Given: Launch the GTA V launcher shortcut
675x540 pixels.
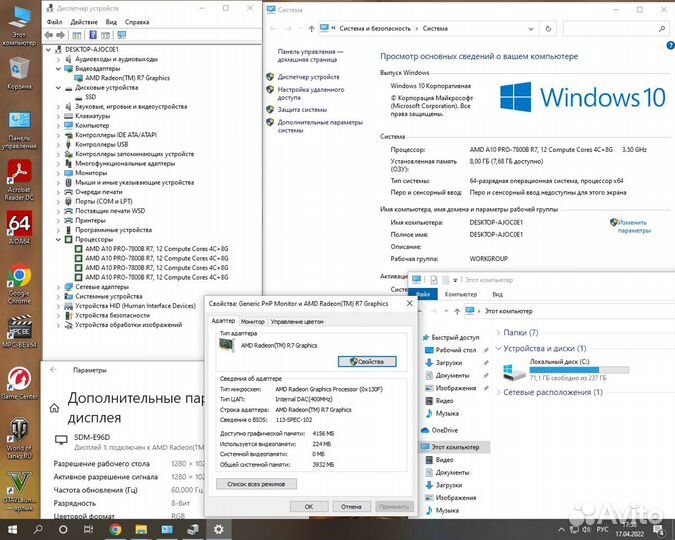Looking at the screenshot, I should 19,491.
